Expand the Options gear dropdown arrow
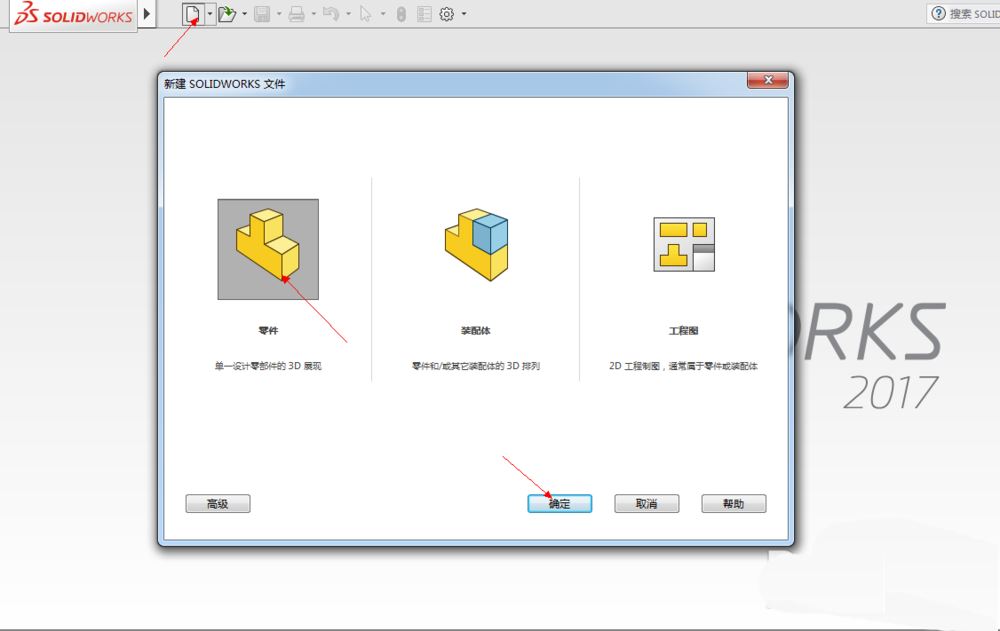Viewport: 1000px width, 631px height. [464, 13]
